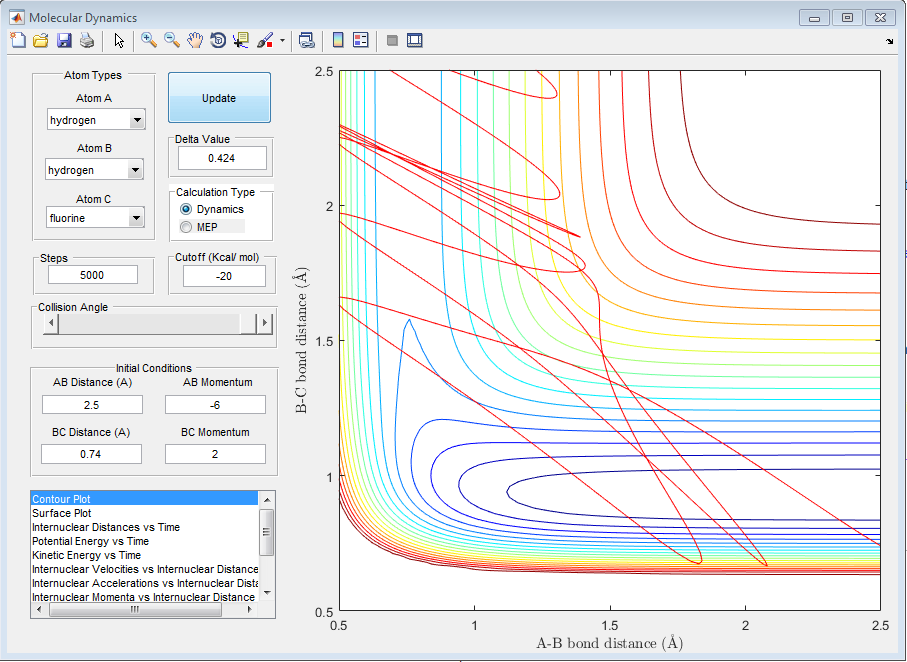
Task: Click the Delta Value input field
Action: pyautogui.click(x=223, y=158)
